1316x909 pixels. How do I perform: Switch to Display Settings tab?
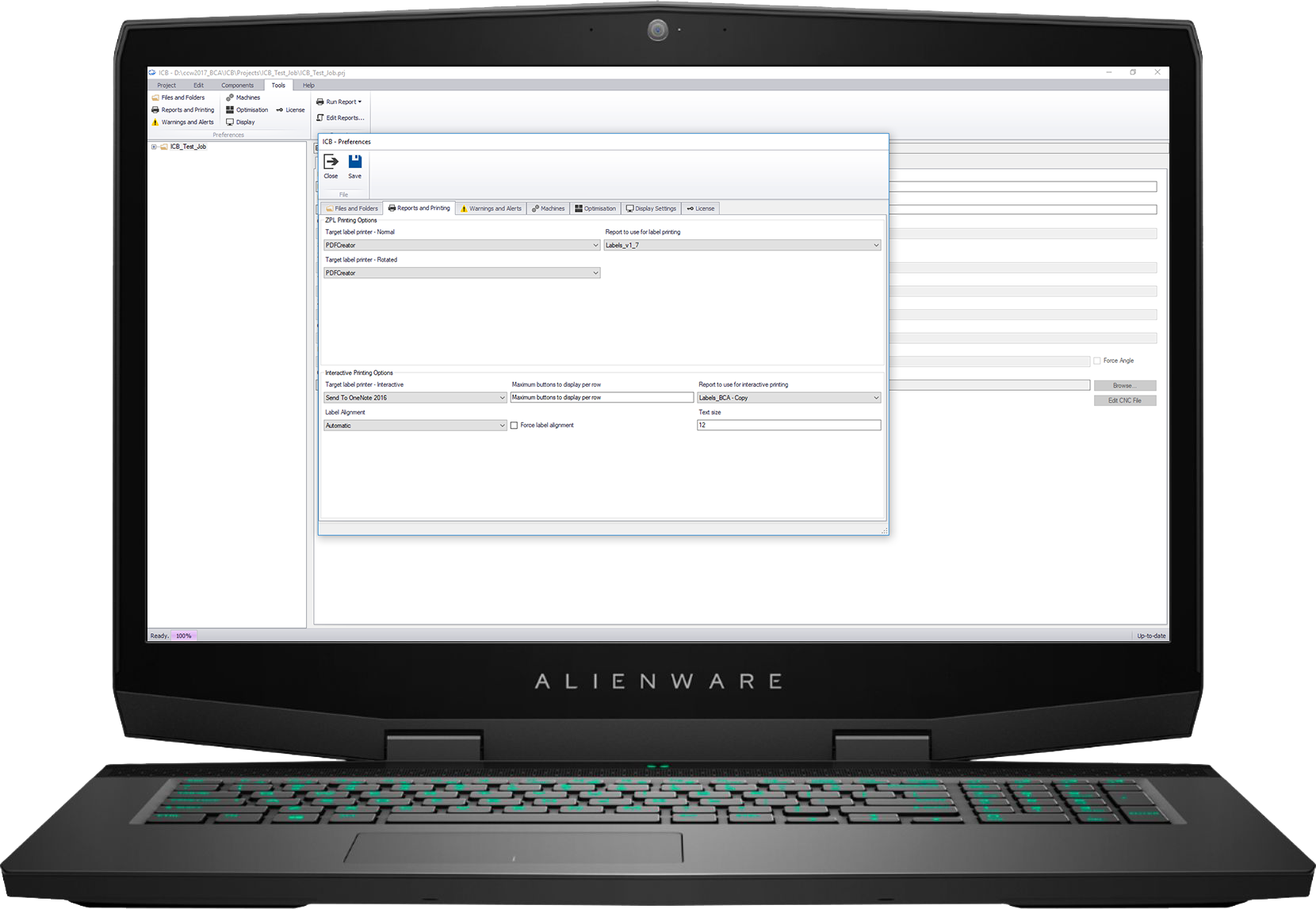pyautogui.click(x=651, y=208)
